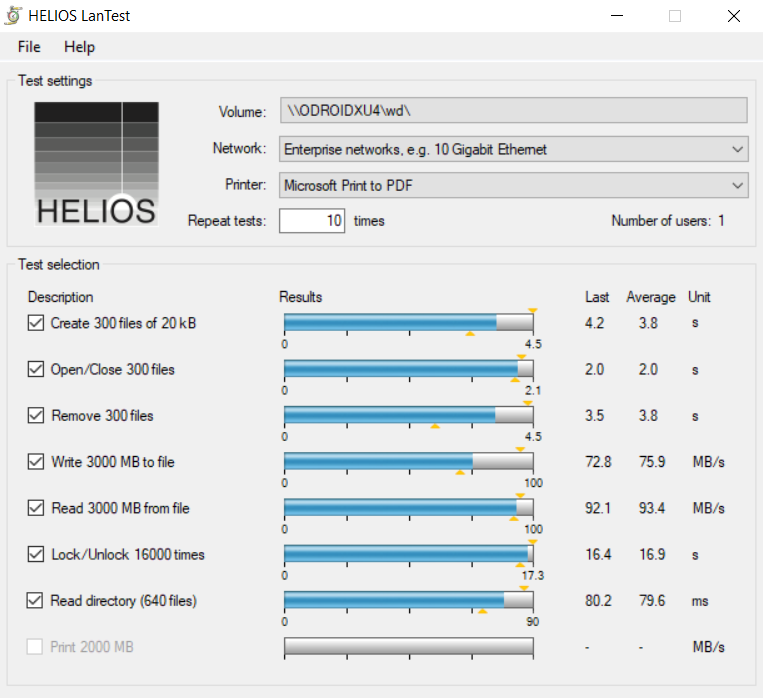Click the Repeat tests count field
Screen dimensions: 763x698
[312, 220]
